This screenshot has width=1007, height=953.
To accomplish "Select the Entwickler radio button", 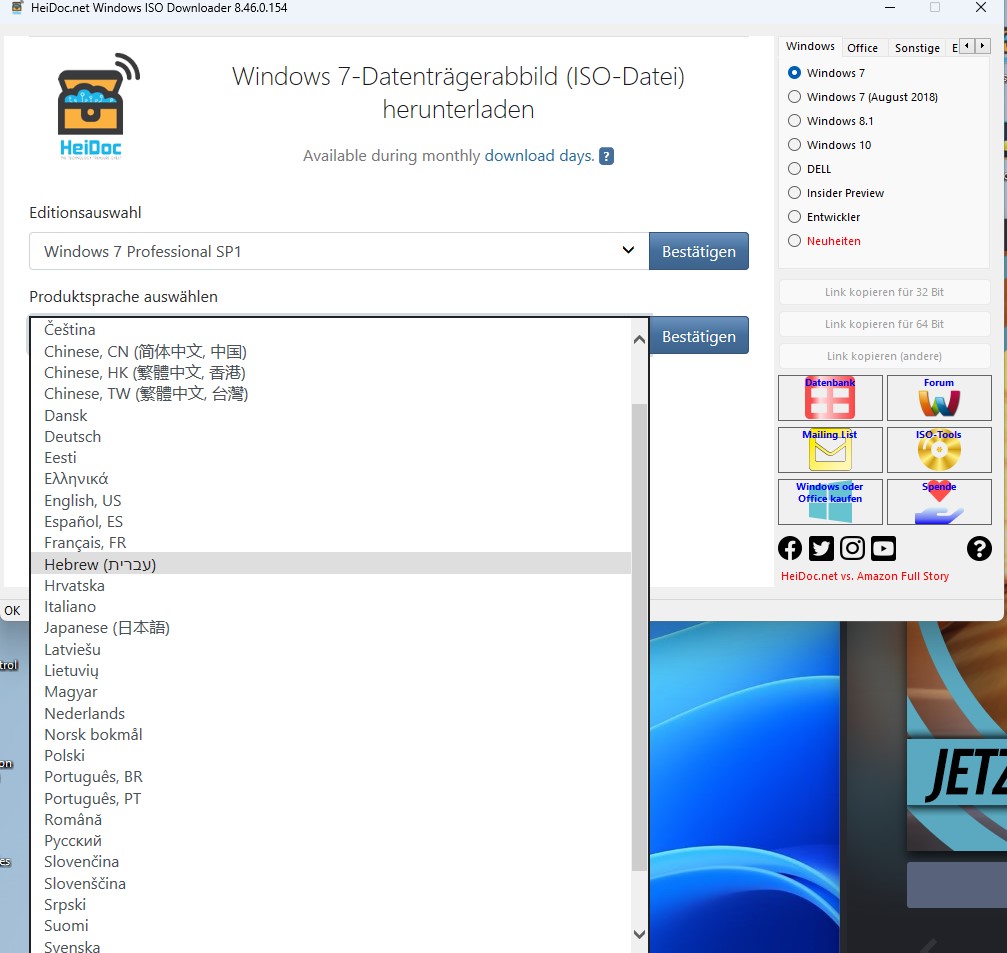I will [794, 217].
